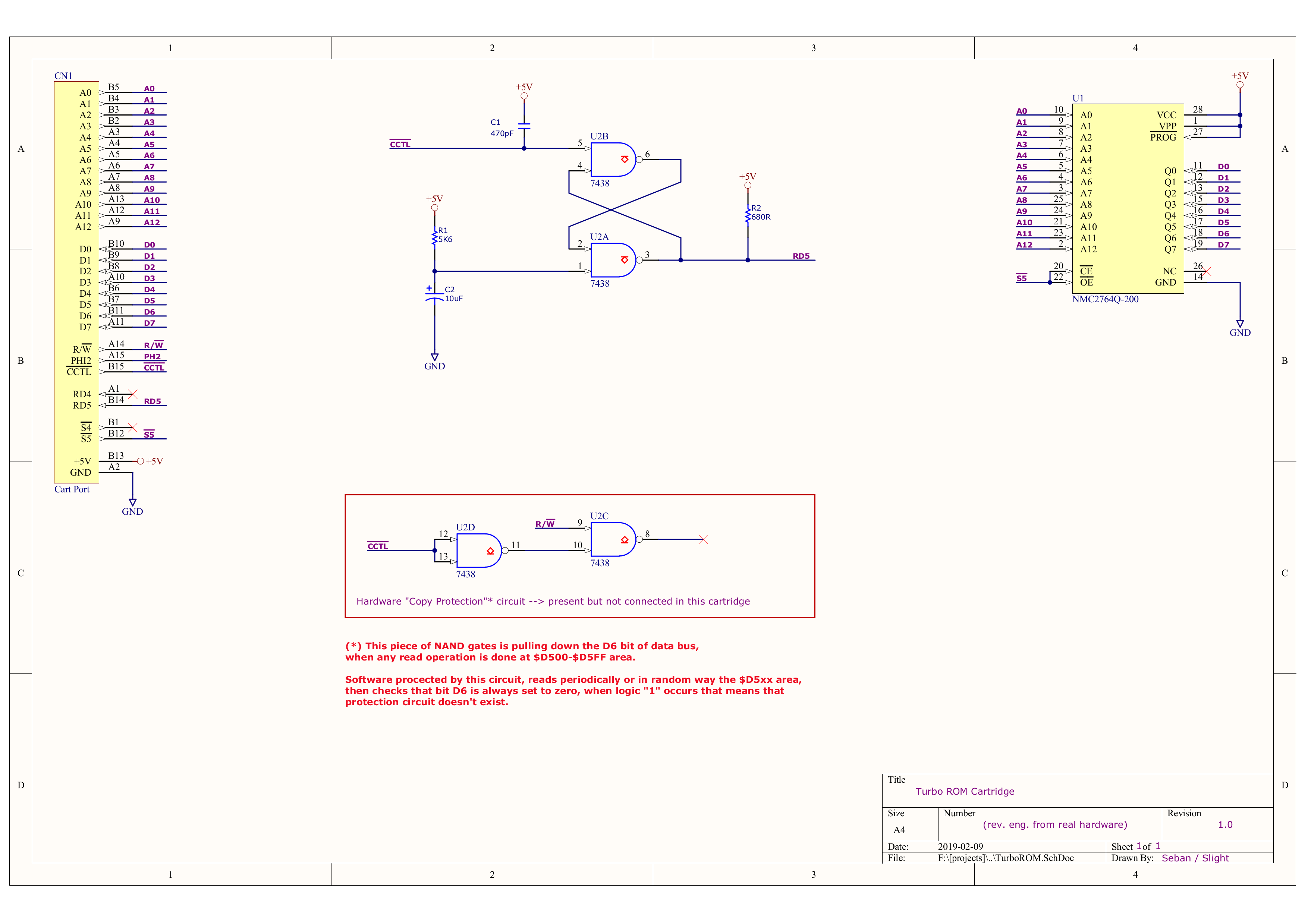Select the U2A NAND gate symbol
Viewport: 1308px width, 924px height.
click(x=613, y=260)
